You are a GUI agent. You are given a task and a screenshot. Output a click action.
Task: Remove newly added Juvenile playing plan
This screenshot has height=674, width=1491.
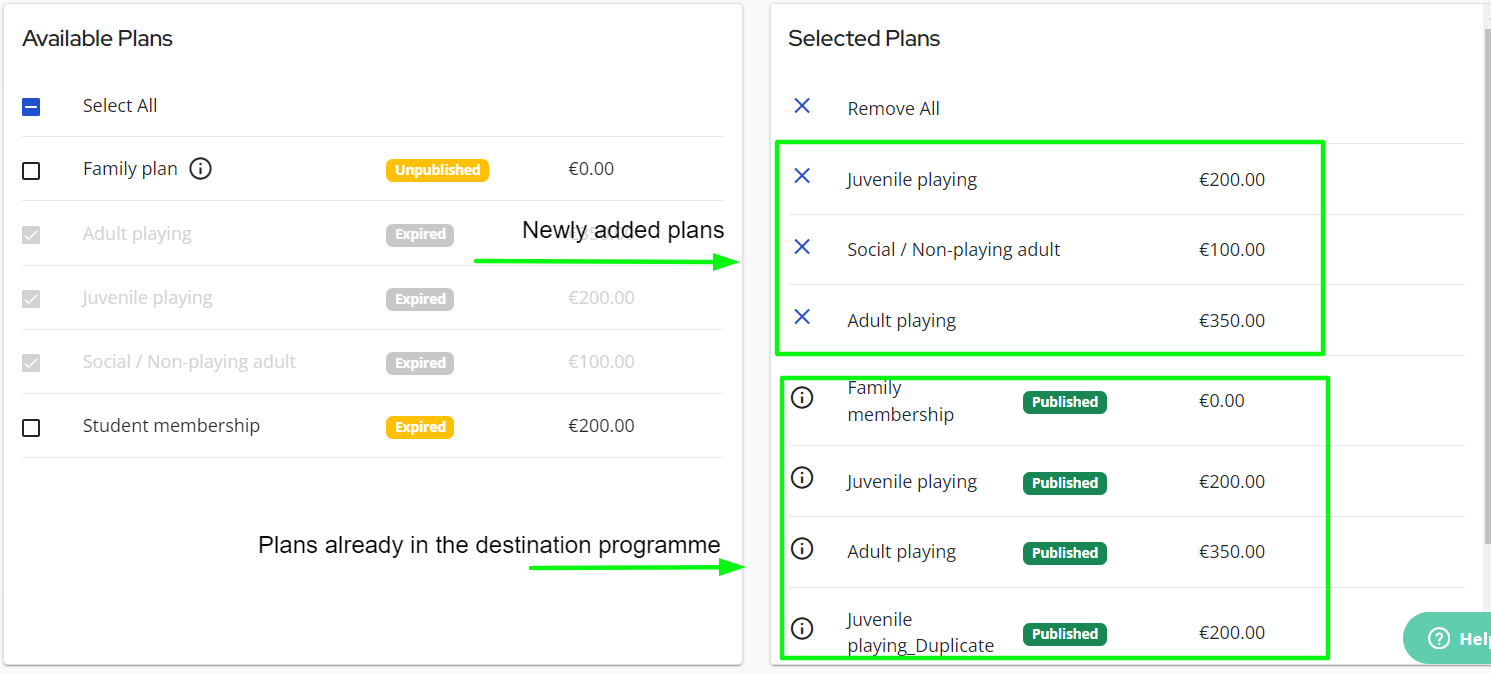(x=802, y=176)
